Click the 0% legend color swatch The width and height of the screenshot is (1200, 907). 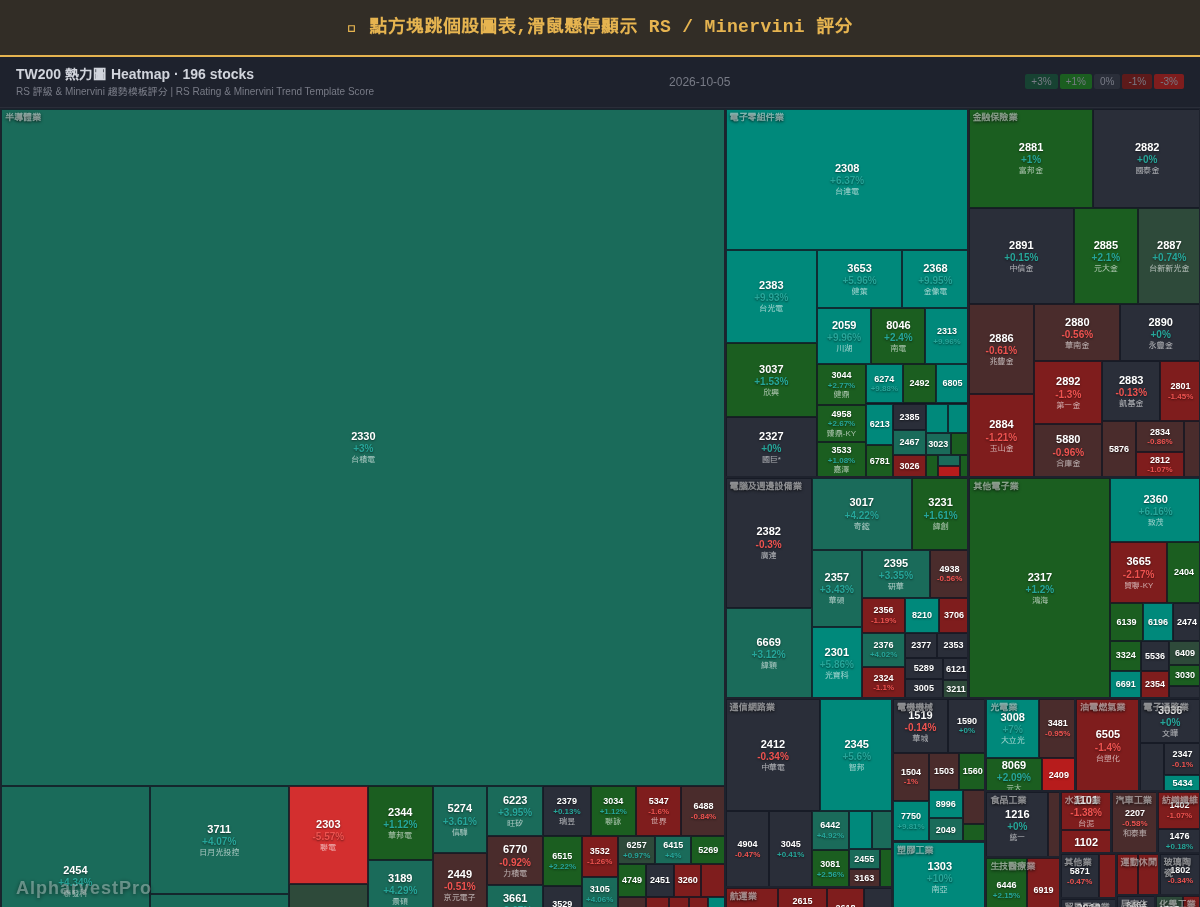click(x=1107, y=82)
